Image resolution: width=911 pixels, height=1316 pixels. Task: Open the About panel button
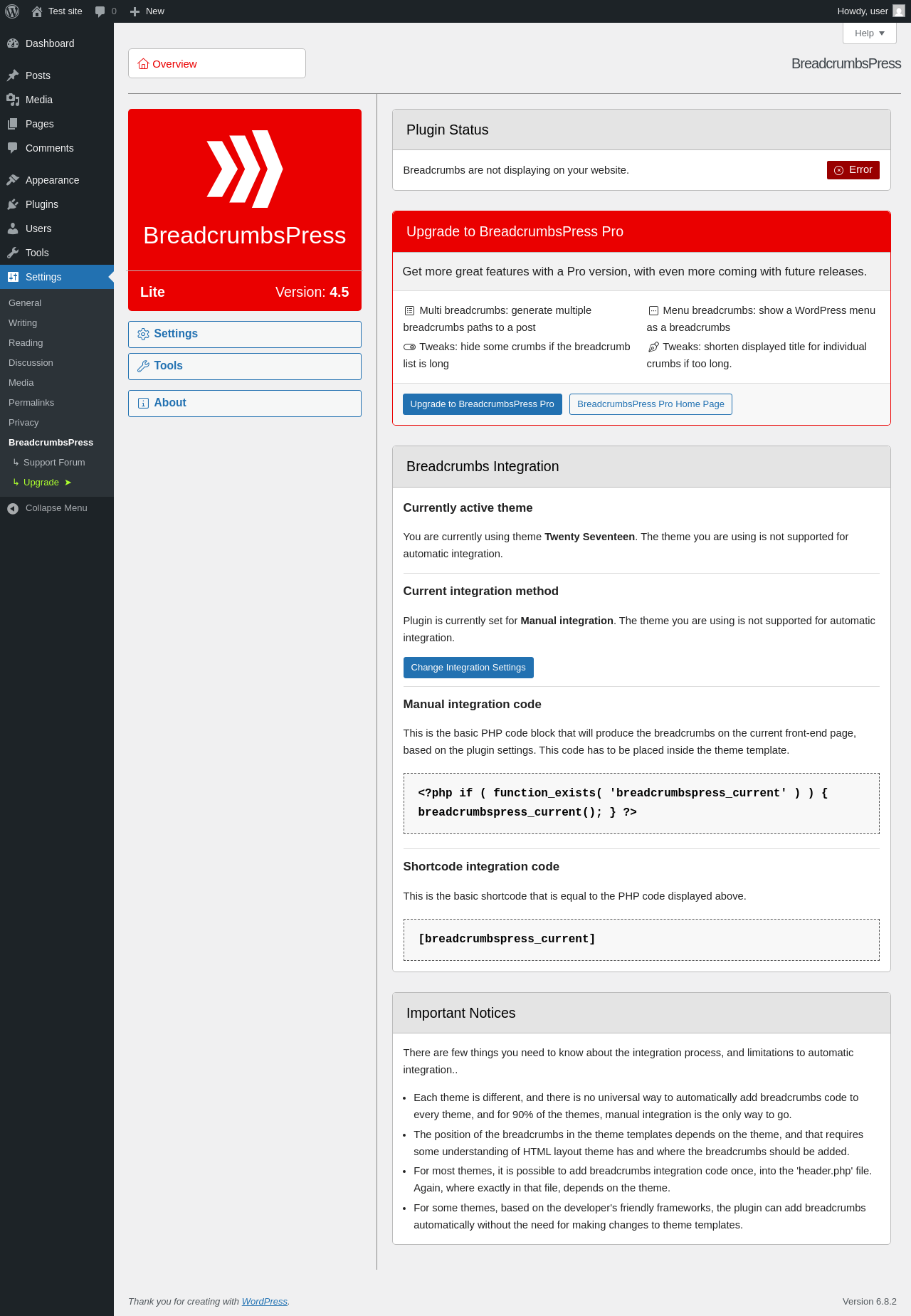pos(245,404)
